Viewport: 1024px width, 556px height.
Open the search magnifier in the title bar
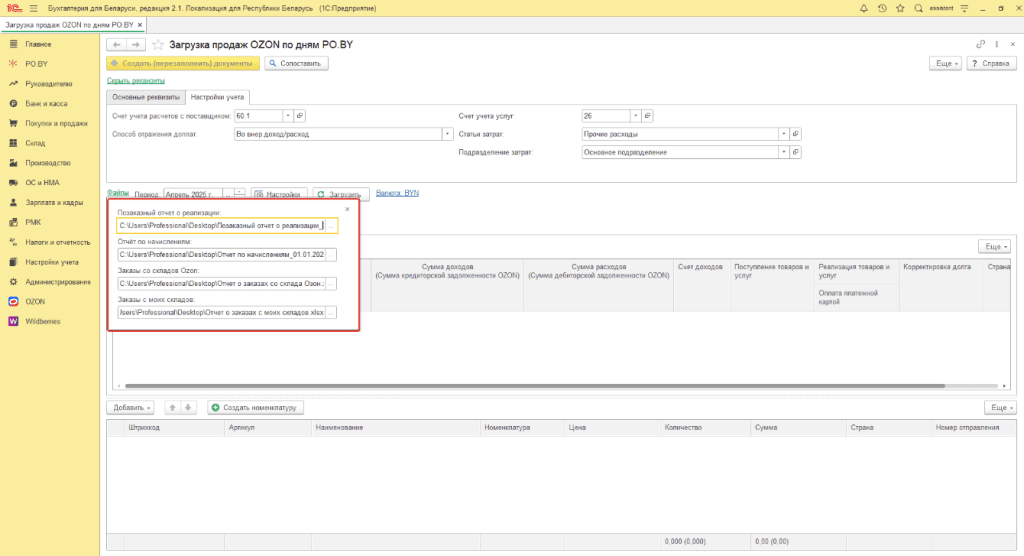pos(918,8)
